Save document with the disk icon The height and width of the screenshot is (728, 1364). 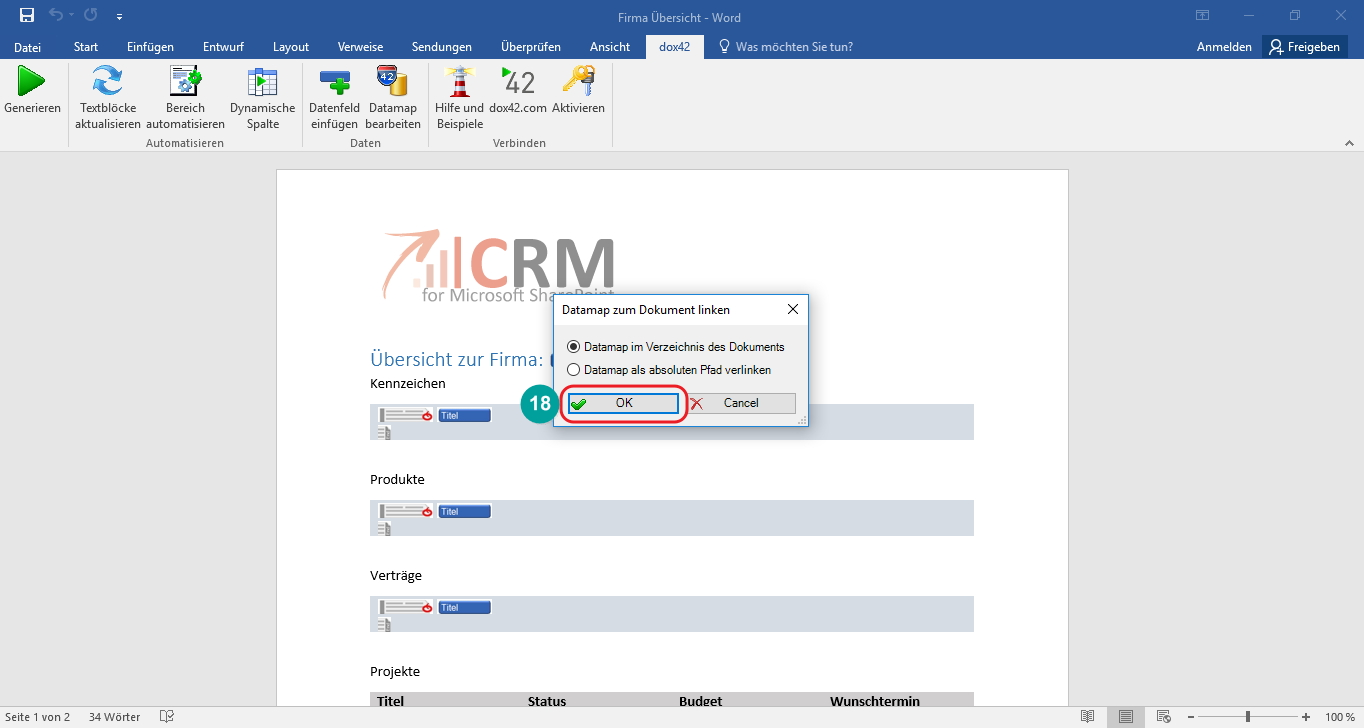tap(27, 16)
